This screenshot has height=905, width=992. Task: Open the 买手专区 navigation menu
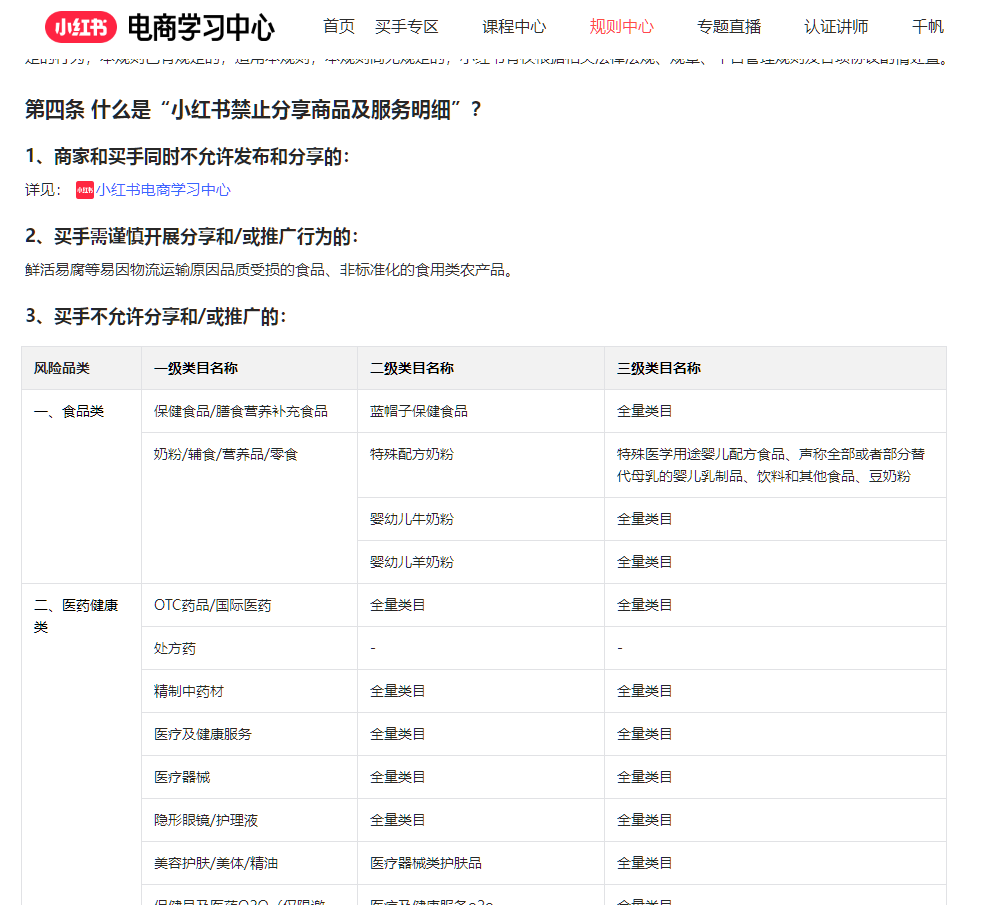pos(406,27)
